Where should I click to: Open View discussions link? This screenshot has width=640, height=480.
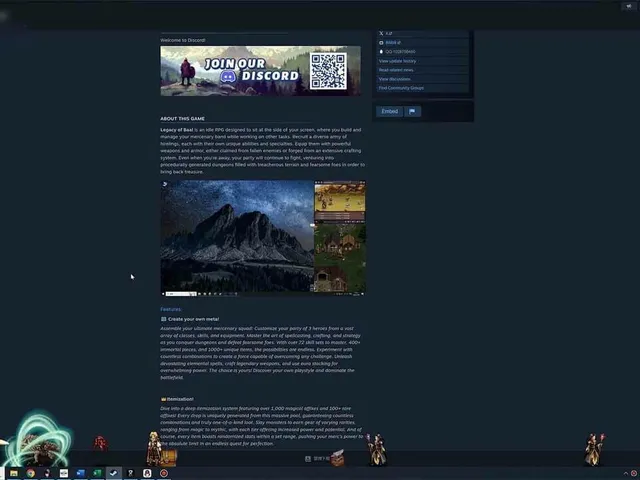(x=394, y=79)
